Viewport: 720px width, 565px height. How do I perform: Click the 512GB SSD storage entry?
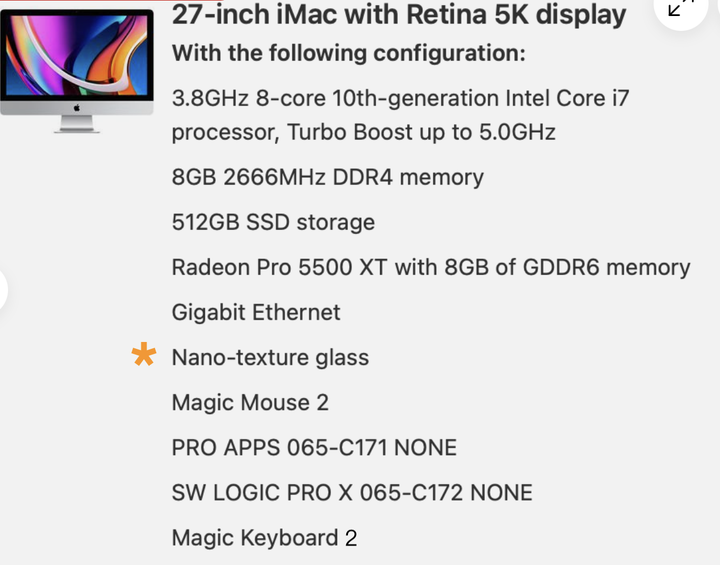[x=273, y=222]
